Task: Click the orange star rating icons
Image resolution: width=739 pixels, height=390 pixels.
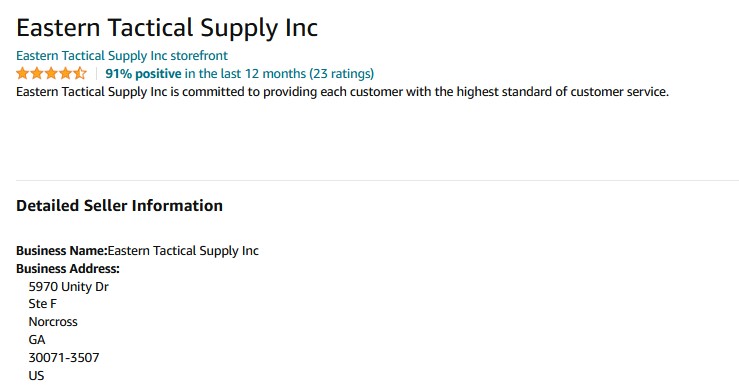Action: click(51, 74)
